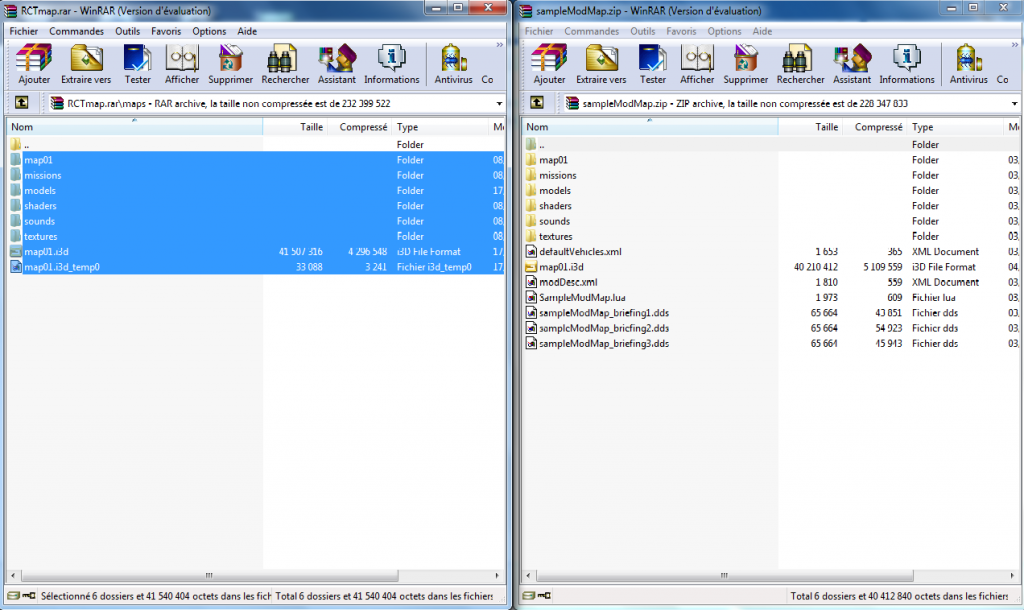This screenshot has width=1024, height=610.
Task: Click Supprimer icon in sampleModMap.zip window
Action: coord(745,64)
